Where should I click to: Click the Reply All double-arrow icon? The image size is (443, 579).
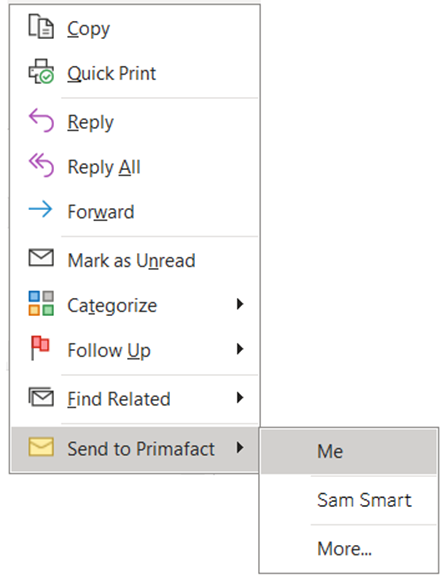tap(41, 165)
